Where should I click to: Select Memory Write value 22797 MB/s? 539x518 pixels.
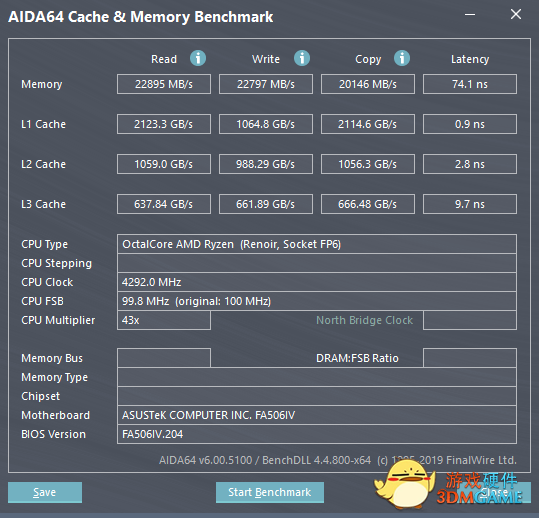tap(266, 84)
